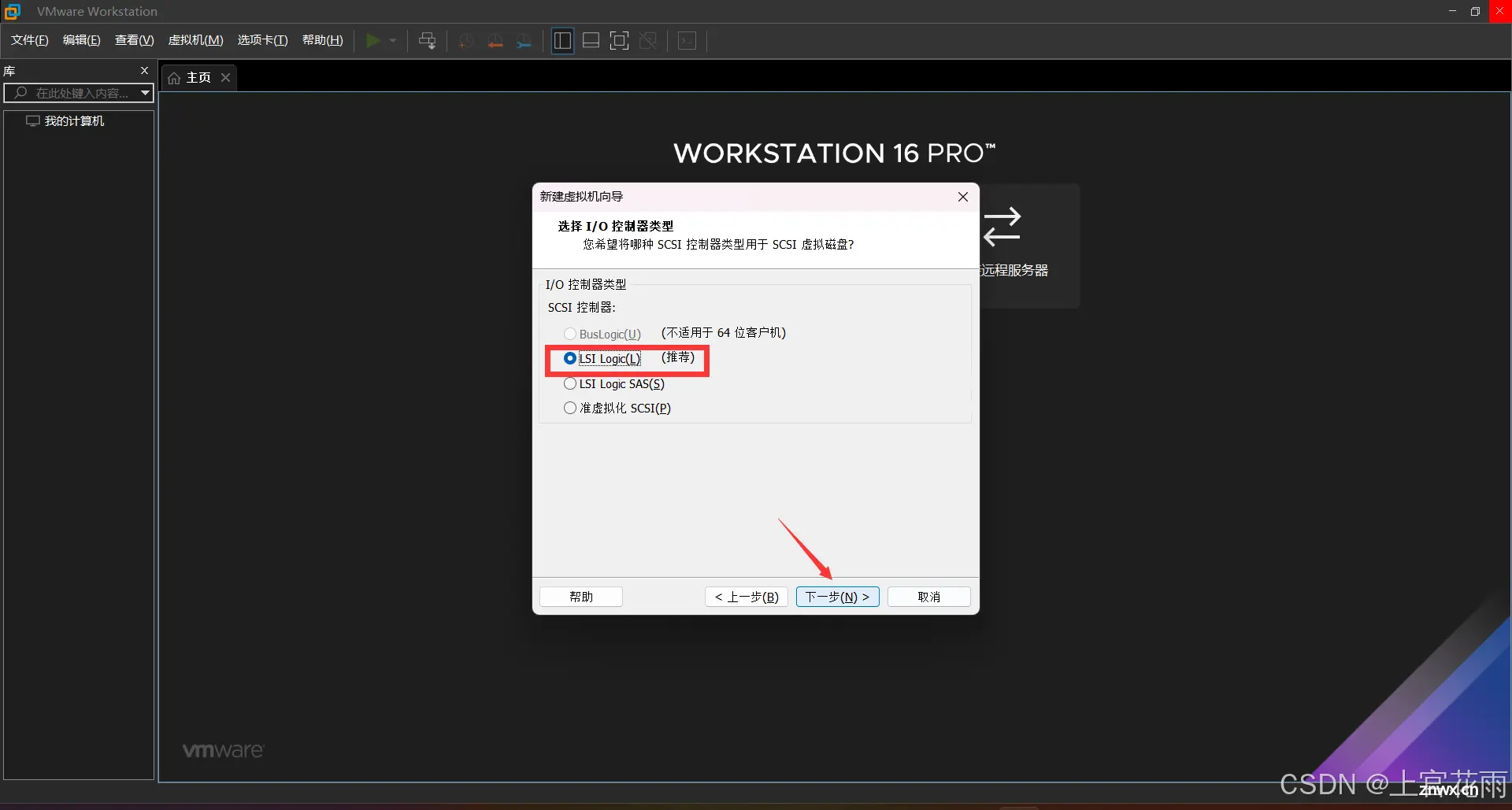Screen dimensions: 1512x810
Task: Click the remote server arrows icon
Action: tap(1002, 227)
